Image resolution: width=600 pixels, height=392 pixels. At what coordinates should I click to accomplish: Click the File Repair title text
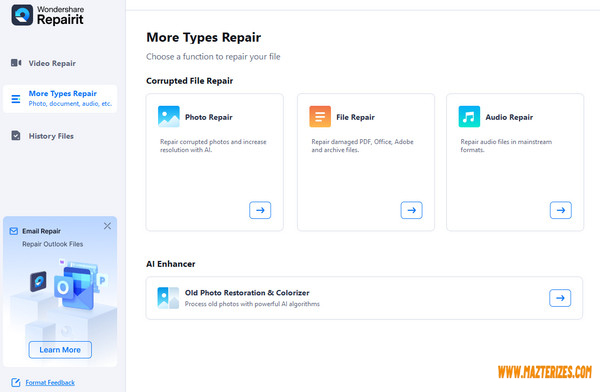pyautogui.click(x=355, y=117)
